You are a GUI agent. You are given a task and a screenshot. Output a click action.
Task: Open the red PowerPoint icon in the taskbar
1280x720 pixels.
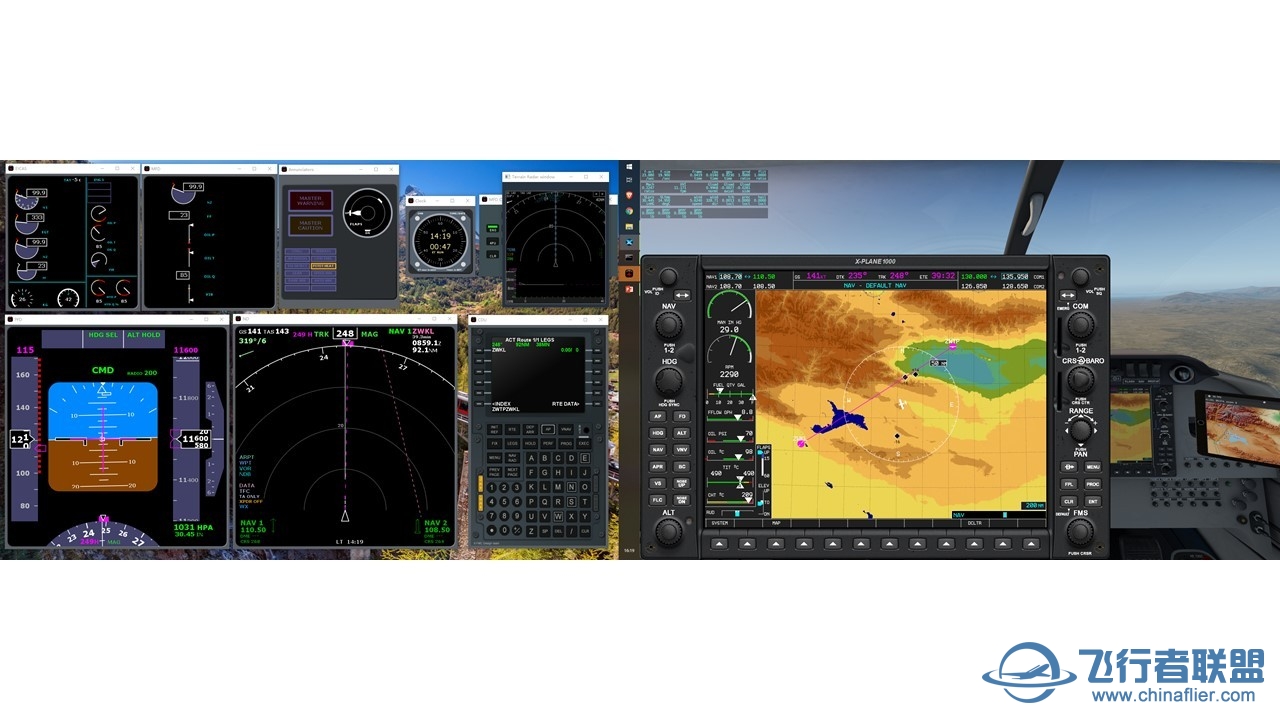[629, 290]
